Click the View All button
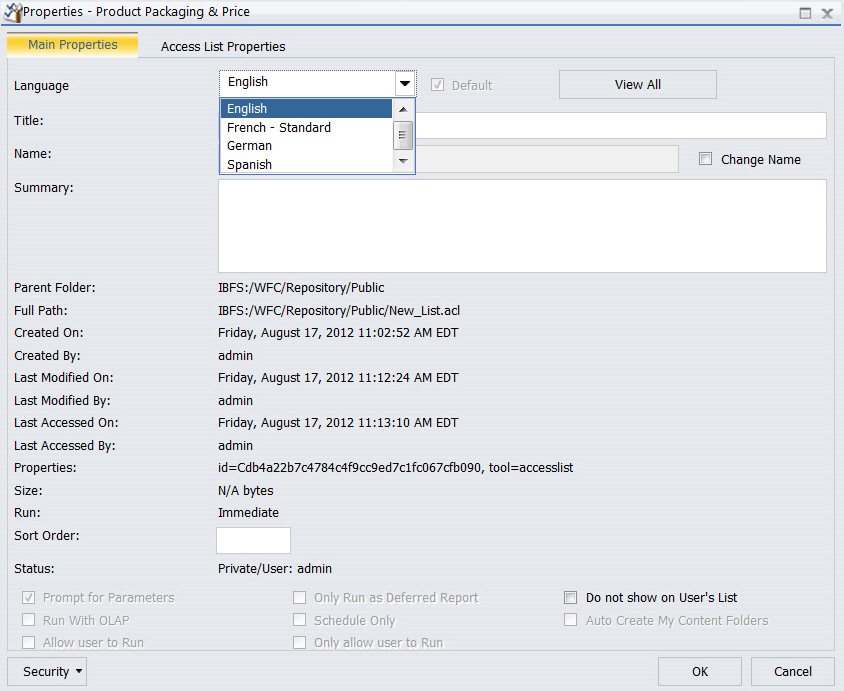Image resolution: width=844 pixels, height=691 pixels. click(x=637, y=85)
